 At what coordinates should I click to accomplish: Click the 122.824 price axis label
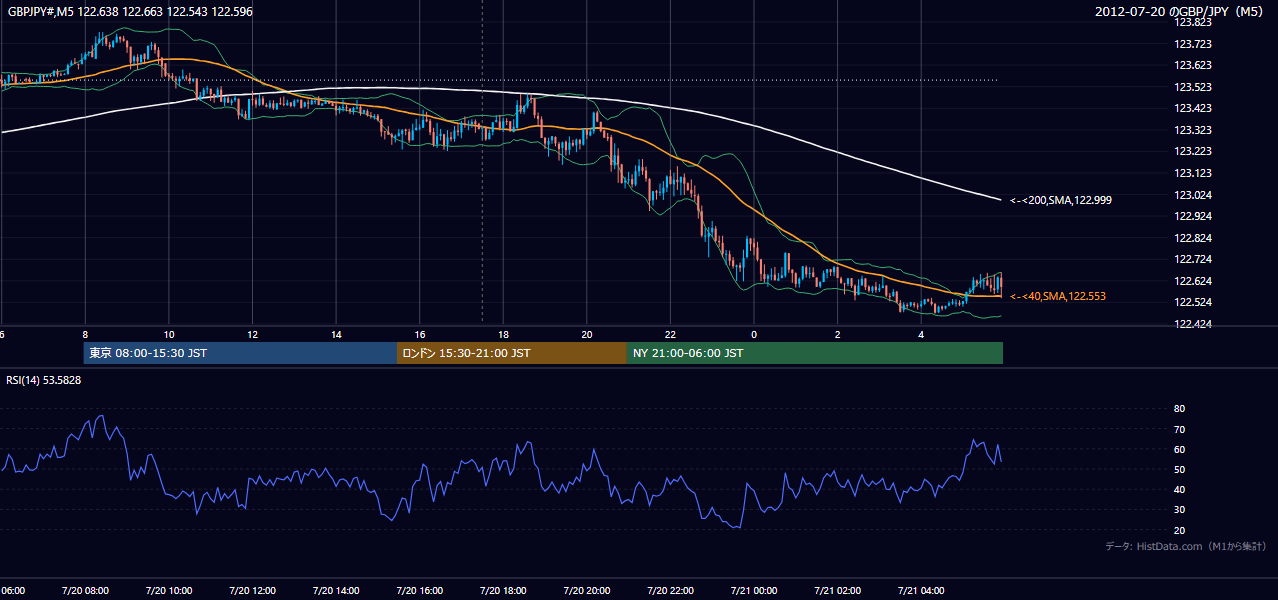pyautogui.click(x=1192, y=238)
